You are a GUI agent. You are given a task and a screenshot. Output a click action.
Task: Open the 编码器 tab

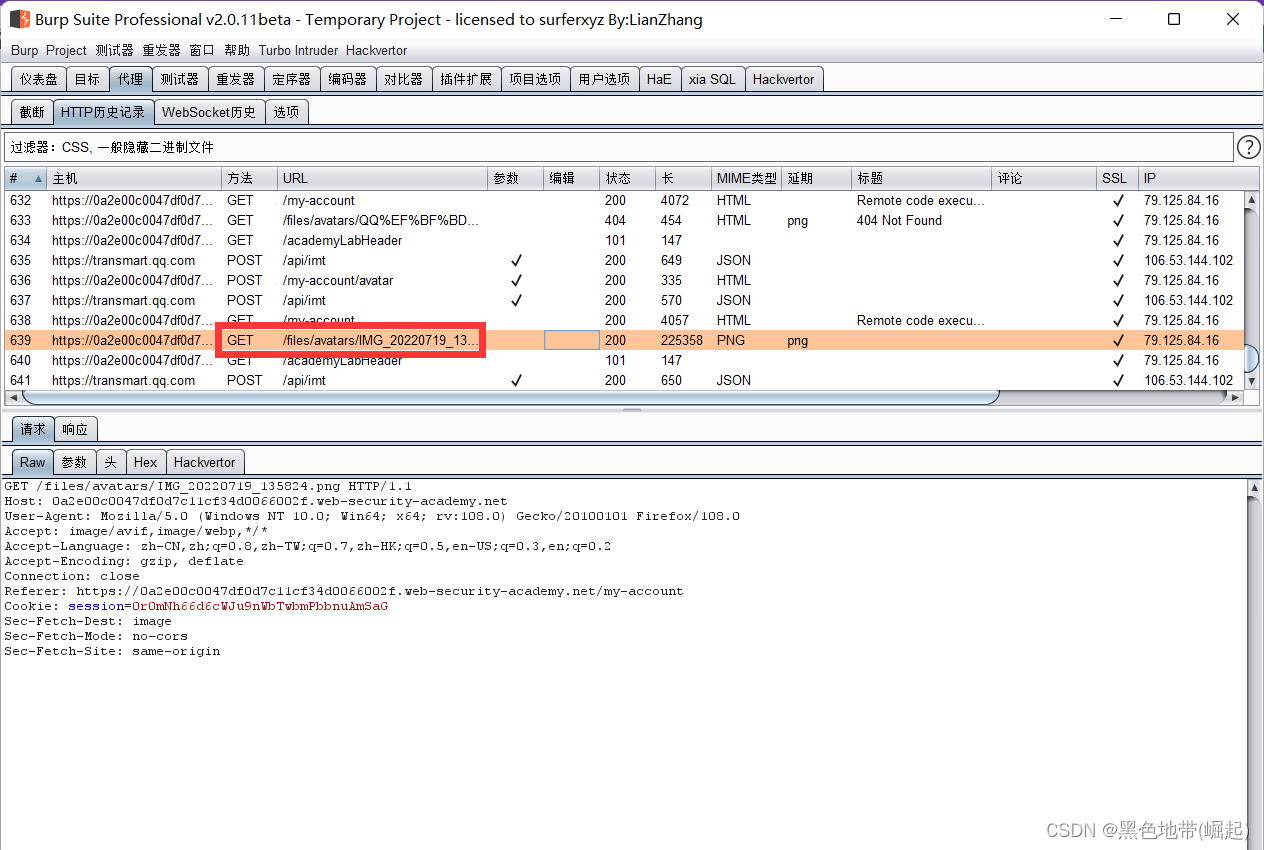(348, 79)
